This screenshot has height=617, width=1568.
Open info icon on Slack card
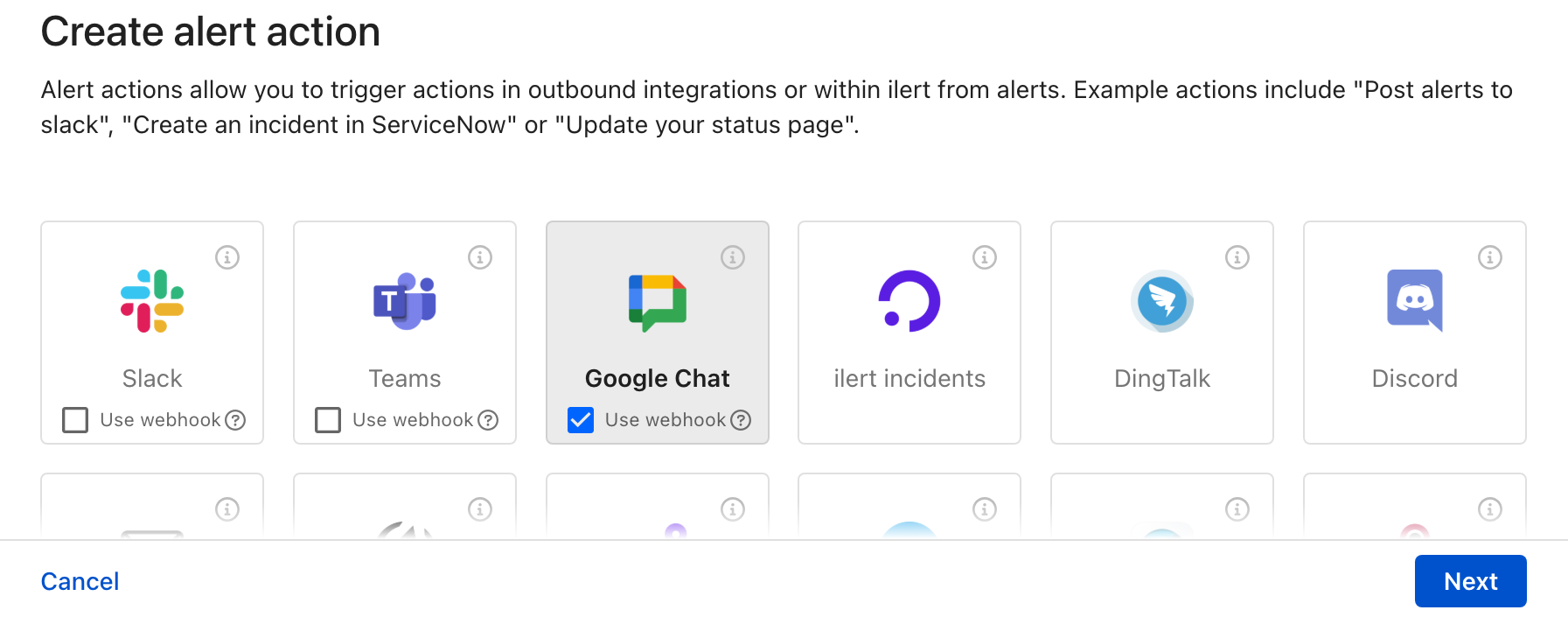coord(227,257)
